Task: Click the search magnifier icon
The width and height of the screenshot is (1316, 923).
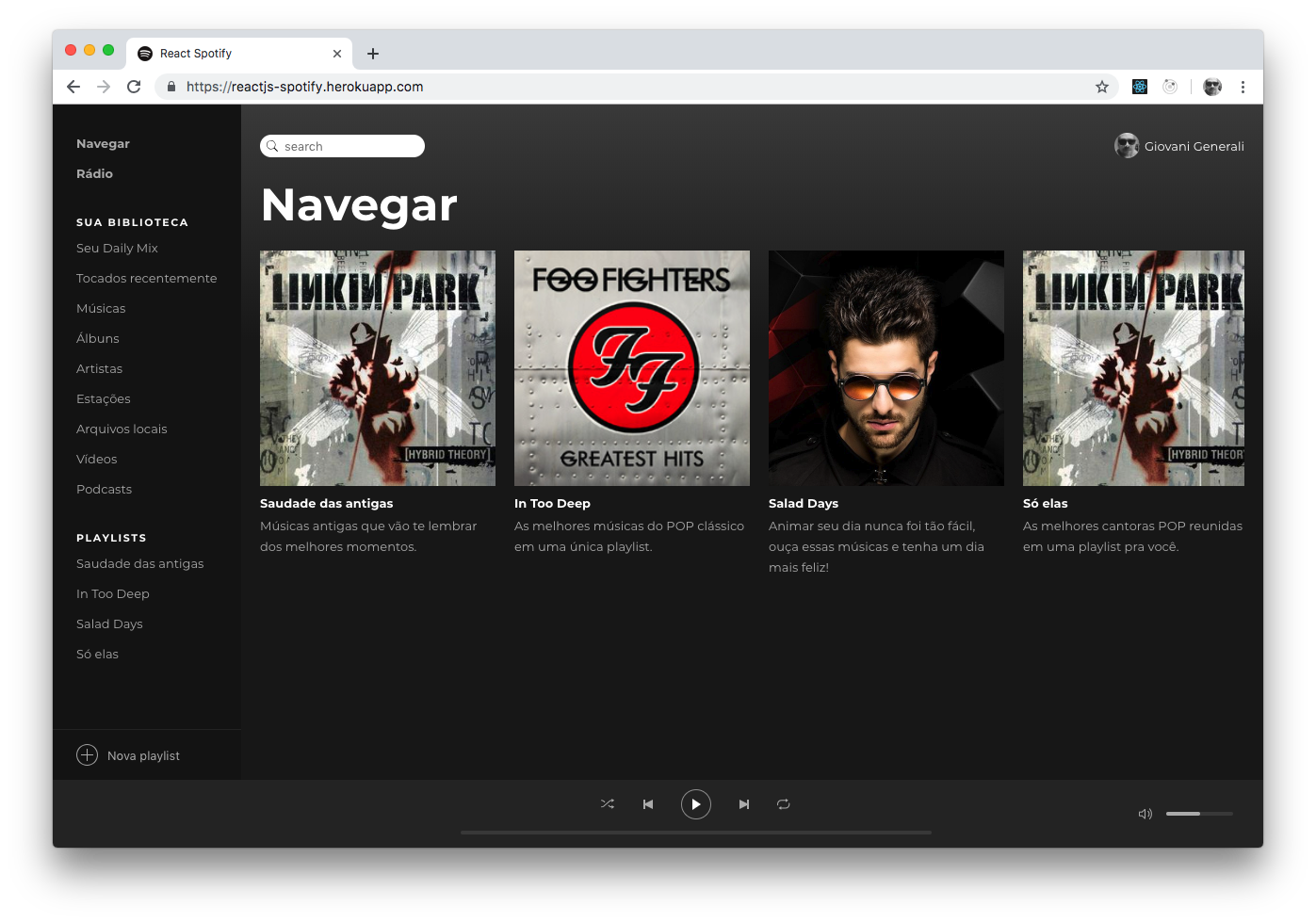Action: [272, 146]
